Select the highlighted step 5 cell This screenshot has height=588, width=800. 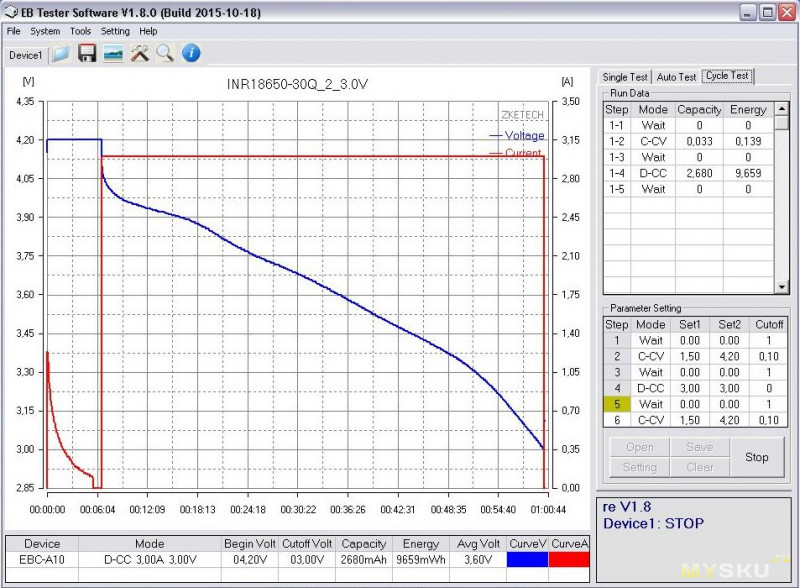tap(617, 404)
